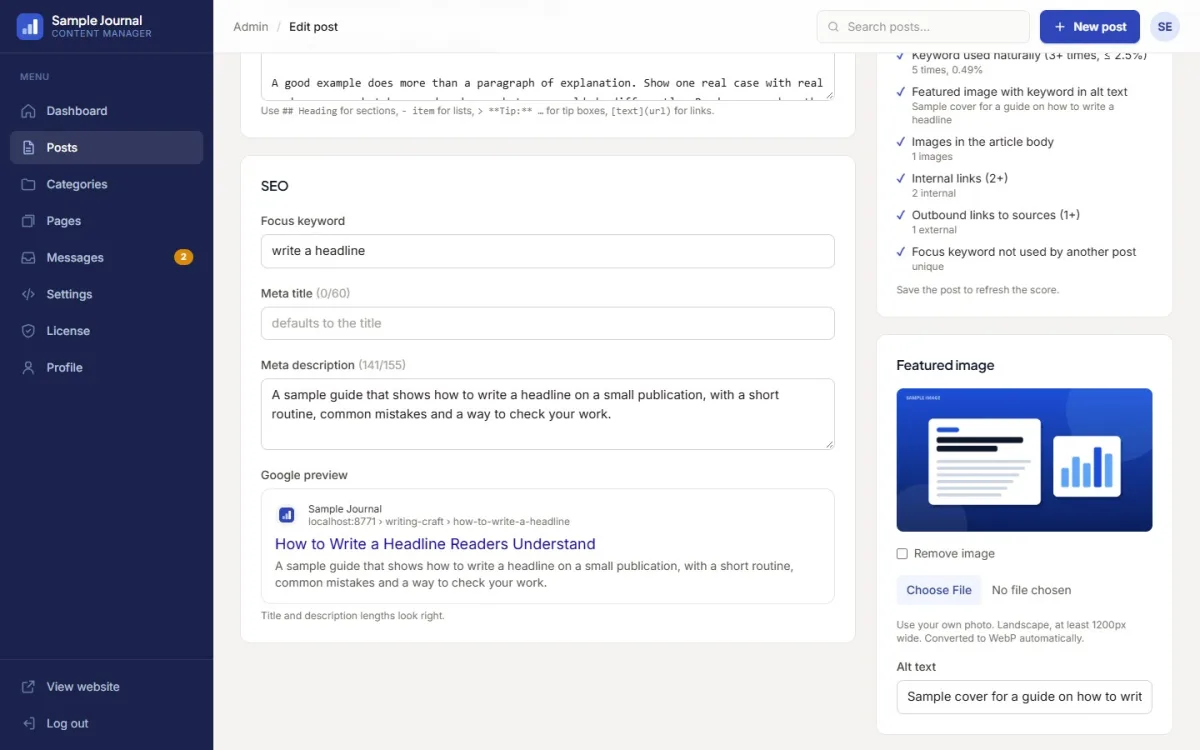Click the Sample Journal logo icon
The width and height of the screenshot is (1200, 750).
pos(30,26)
